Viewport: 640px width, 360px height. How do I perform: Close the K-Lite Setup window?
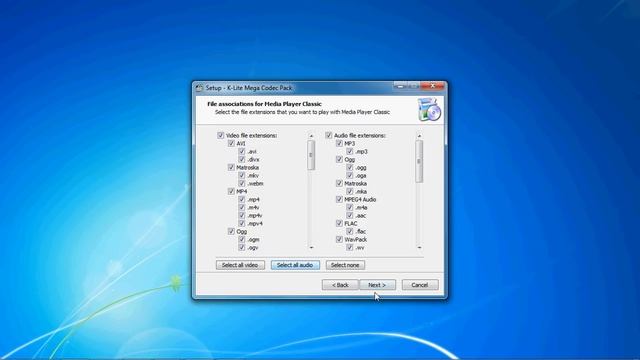click(433, 86)
